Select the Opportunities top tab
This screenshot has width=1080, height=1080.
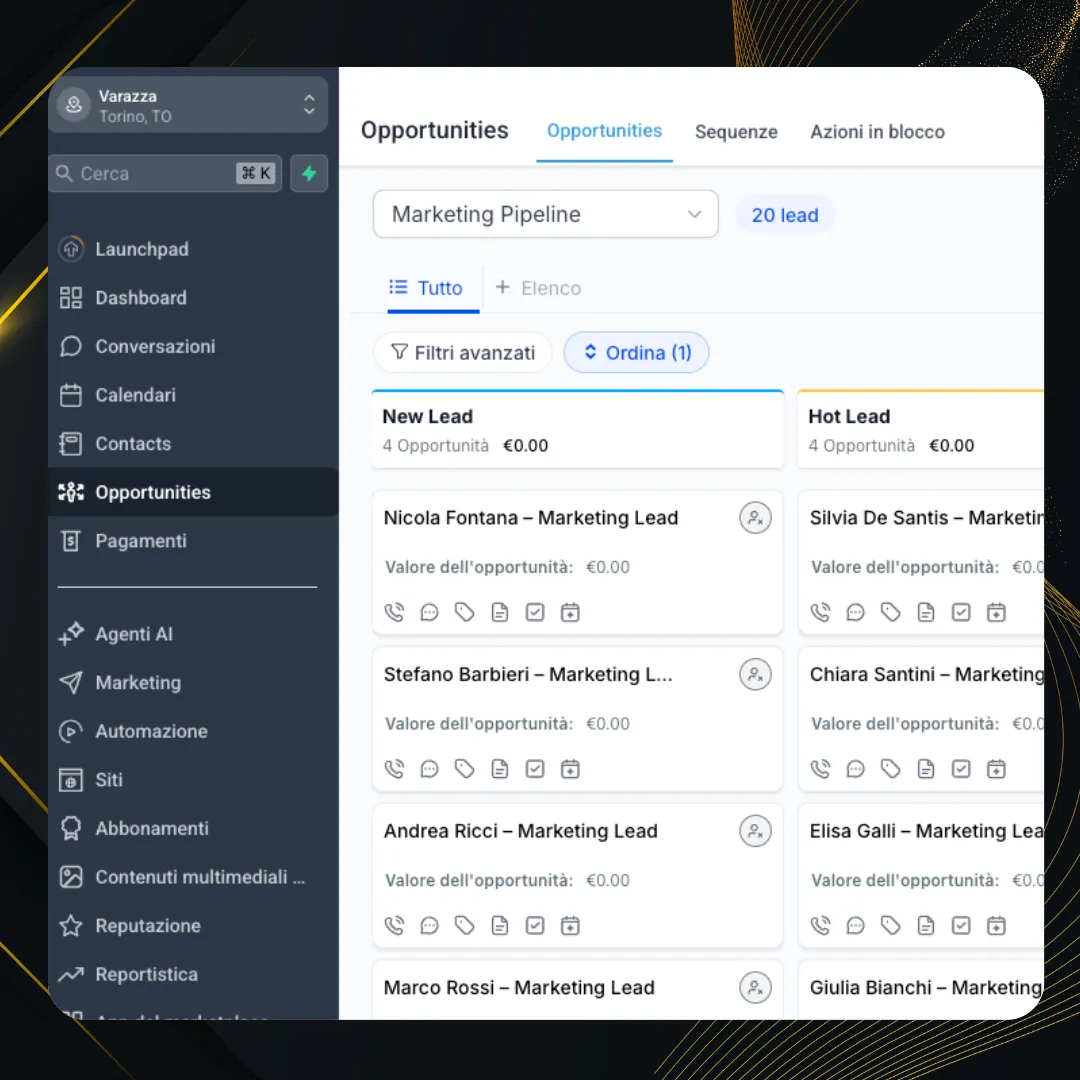pos(604,131)
